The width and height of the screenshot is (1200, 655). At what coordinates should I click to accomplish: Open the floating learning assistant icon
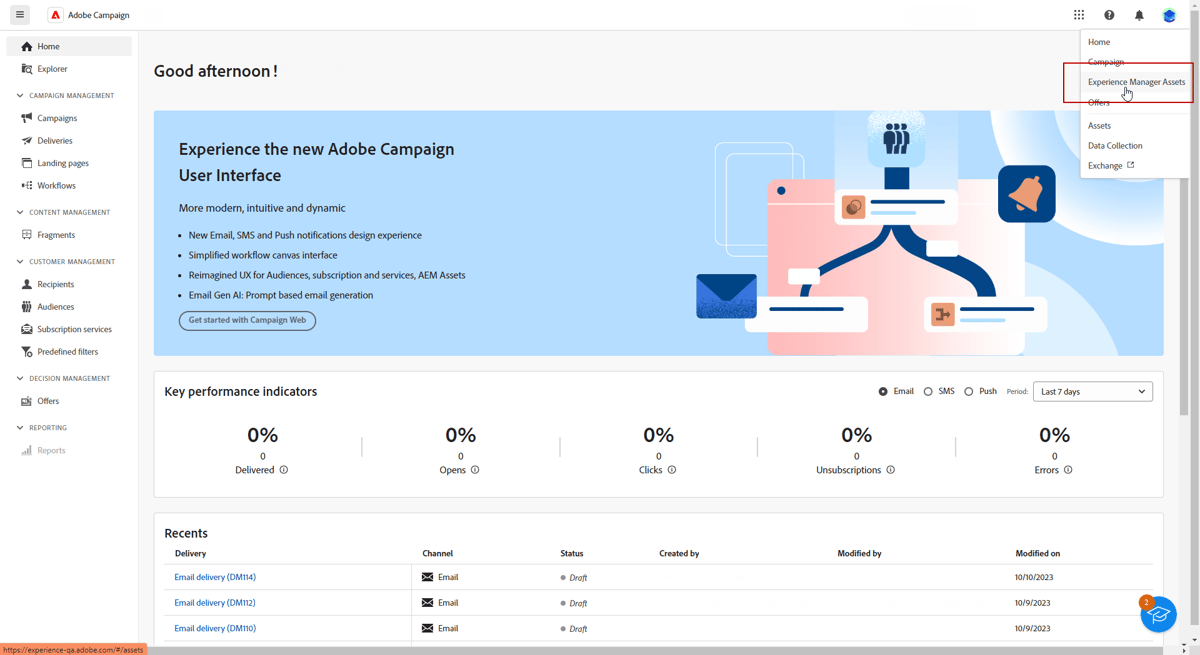pyautogui.click(x=1158, y=614)
